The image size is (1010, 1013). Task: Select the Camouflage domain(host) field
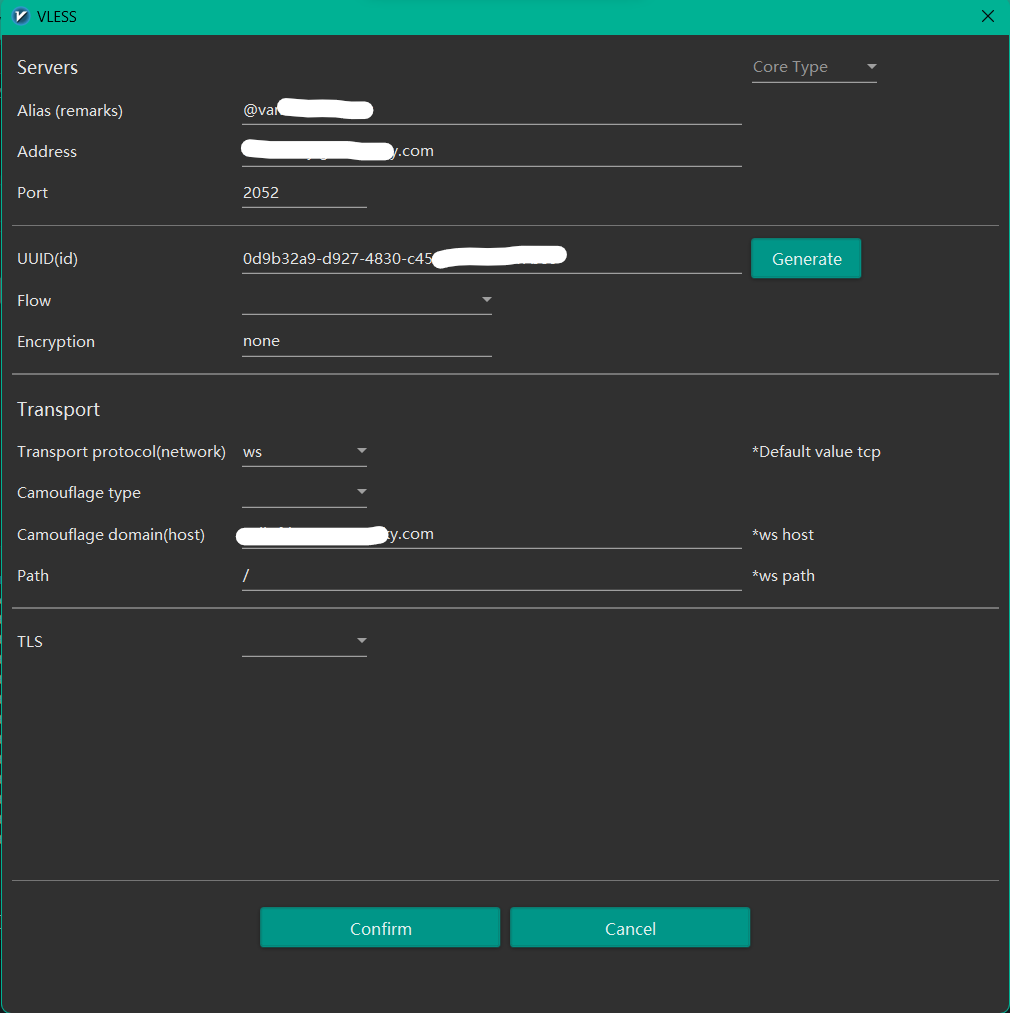tap(490, 533)
